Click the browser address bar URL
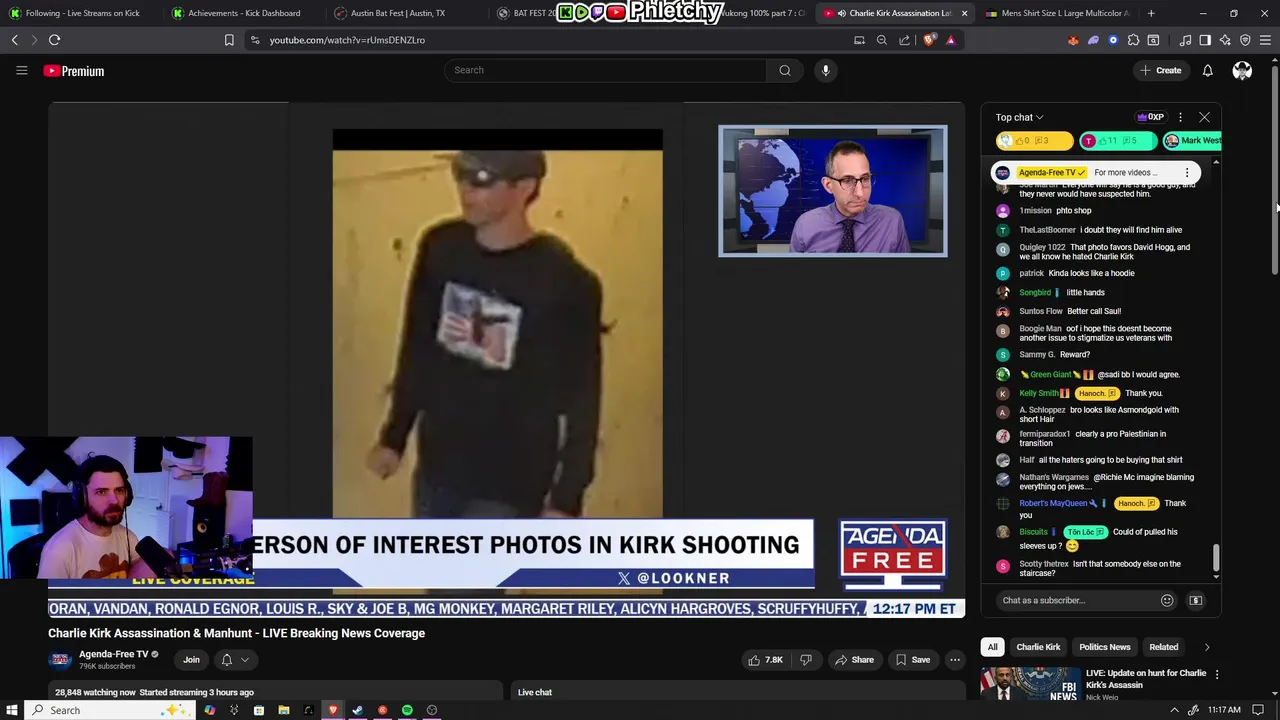This screenshot has width=1280, height=720. click(347, 40)
